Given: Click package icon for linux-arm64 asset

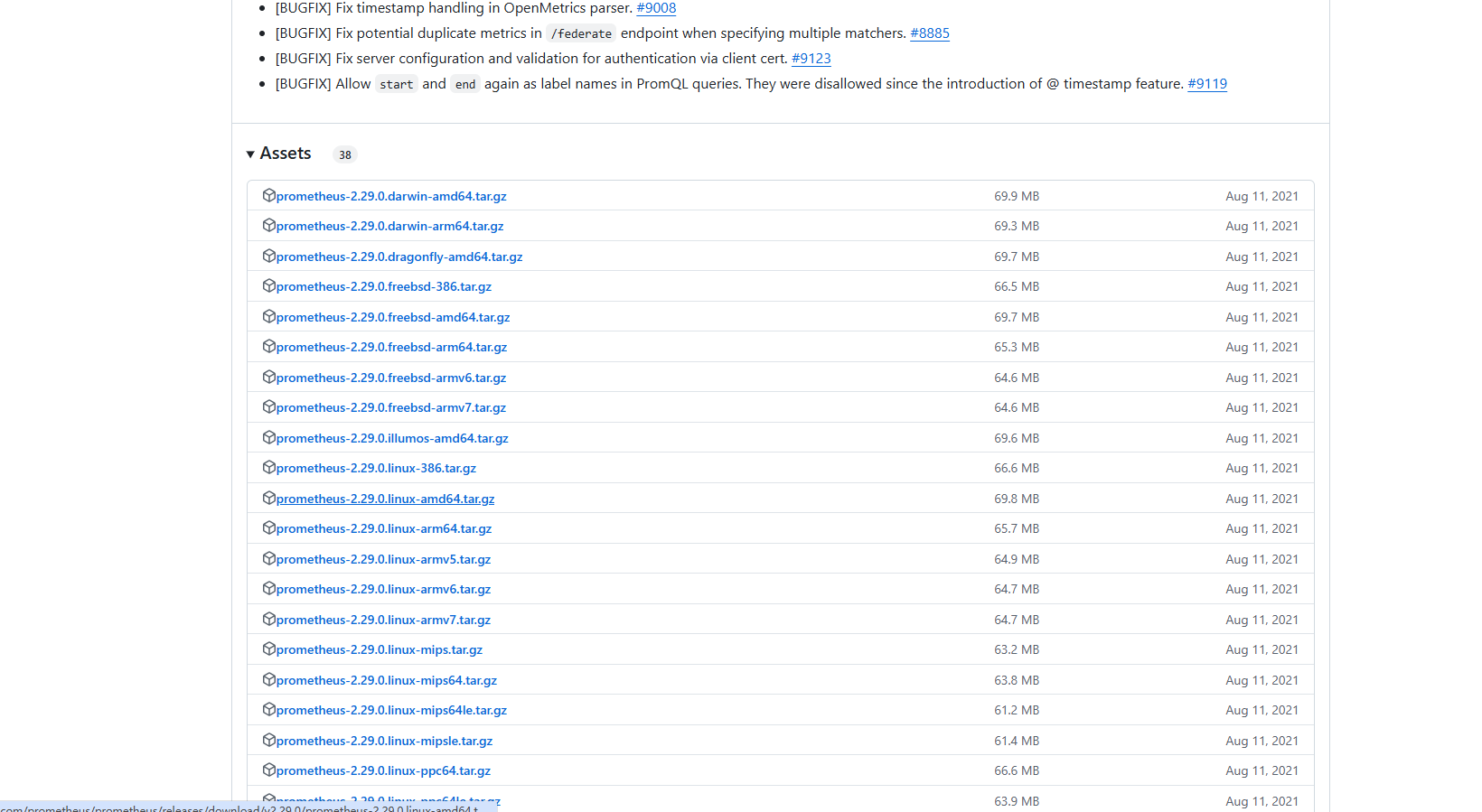Looking at the screenshot, I should pos(268,527).
